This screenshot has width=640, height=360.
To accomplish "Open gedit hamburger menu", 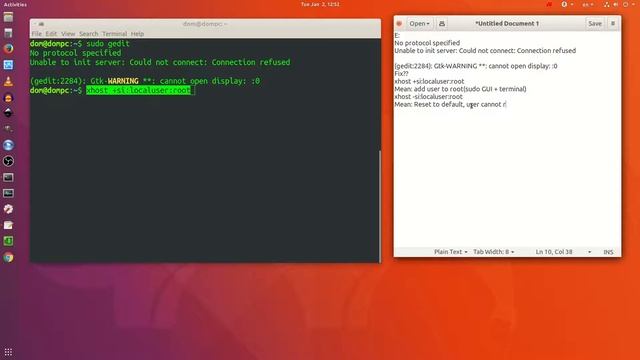I will 613,24.
